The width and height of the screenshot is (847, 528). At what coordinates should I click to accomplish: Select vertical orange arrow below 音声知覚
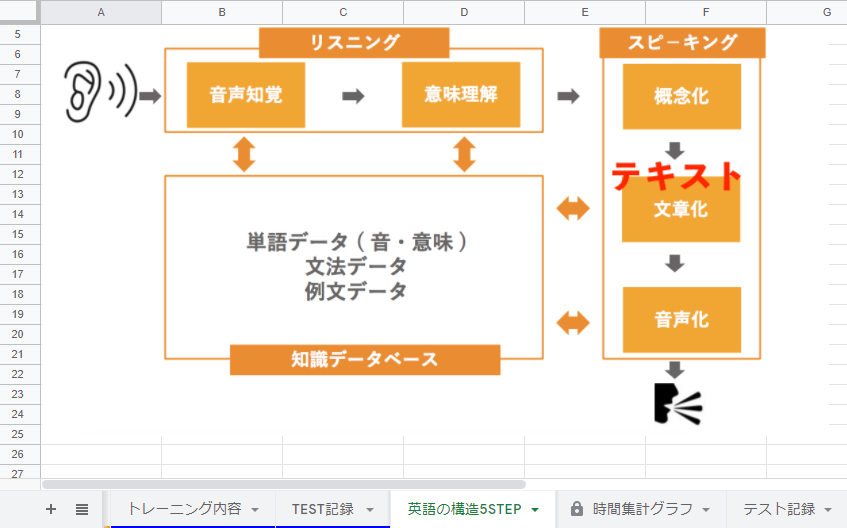pyautogui.click(x=244, y=155)
